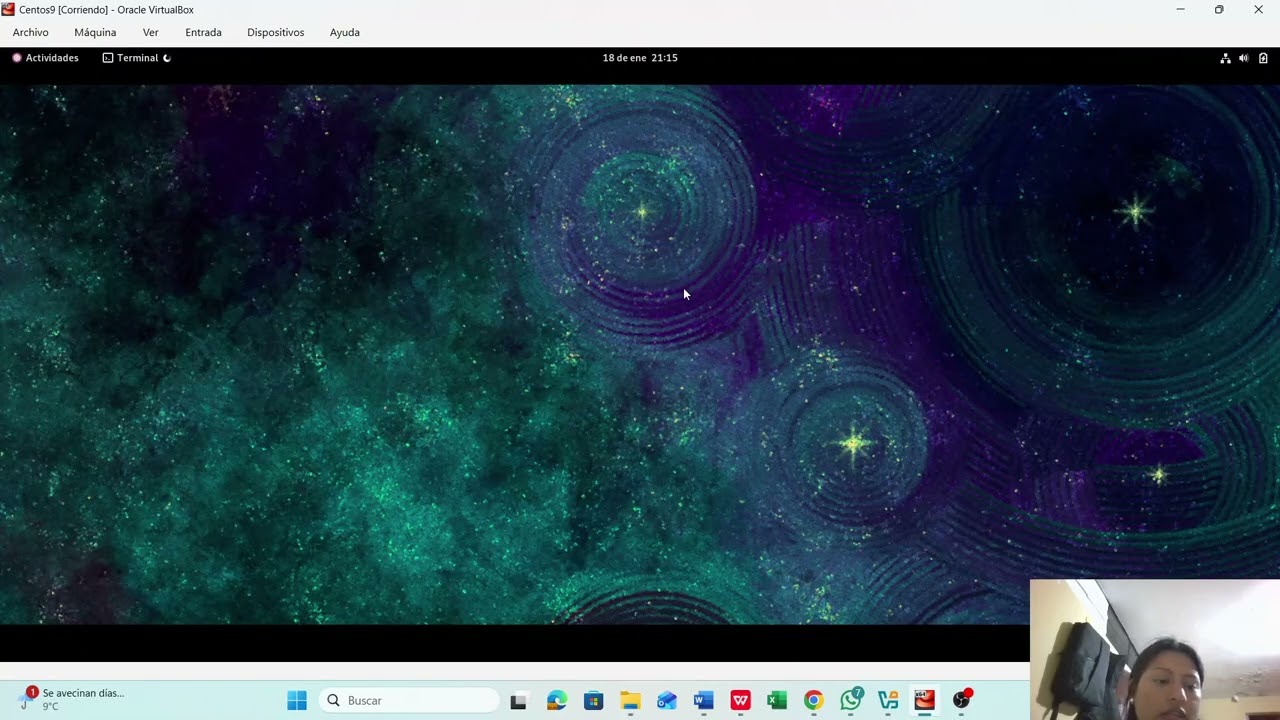
Task: Open the Ver menu
Action: (150, 32)
